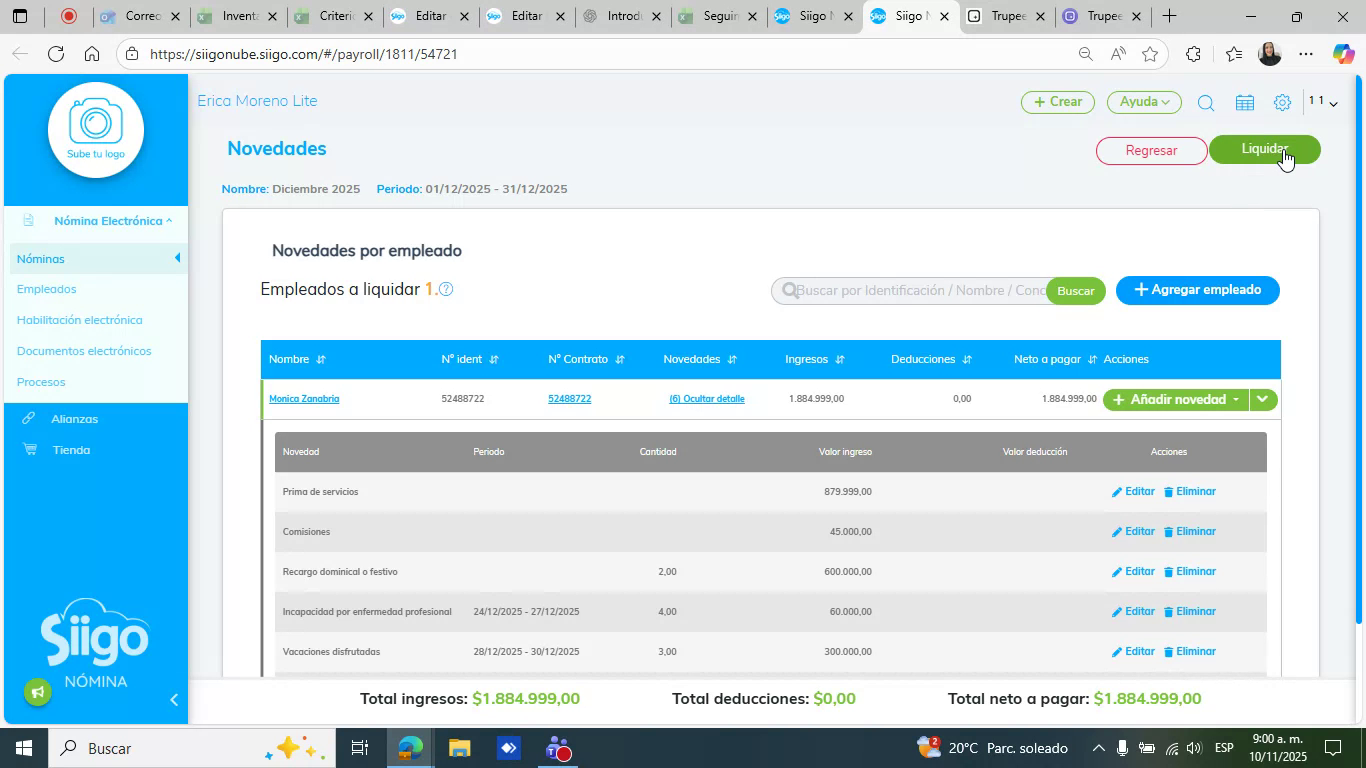
Task: Delete the Vacaciones disfrutadas novelty
Action: [x=1190, y=651]
